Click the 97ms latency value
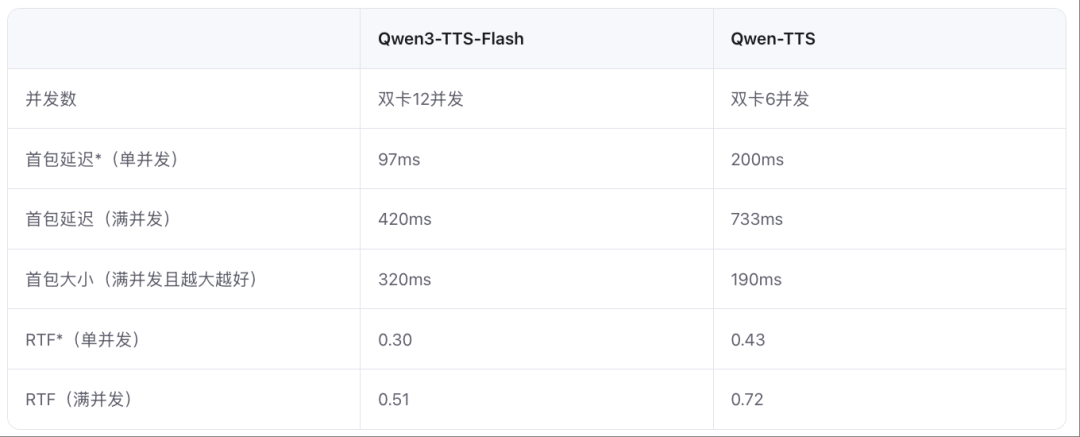 (399, 159)
